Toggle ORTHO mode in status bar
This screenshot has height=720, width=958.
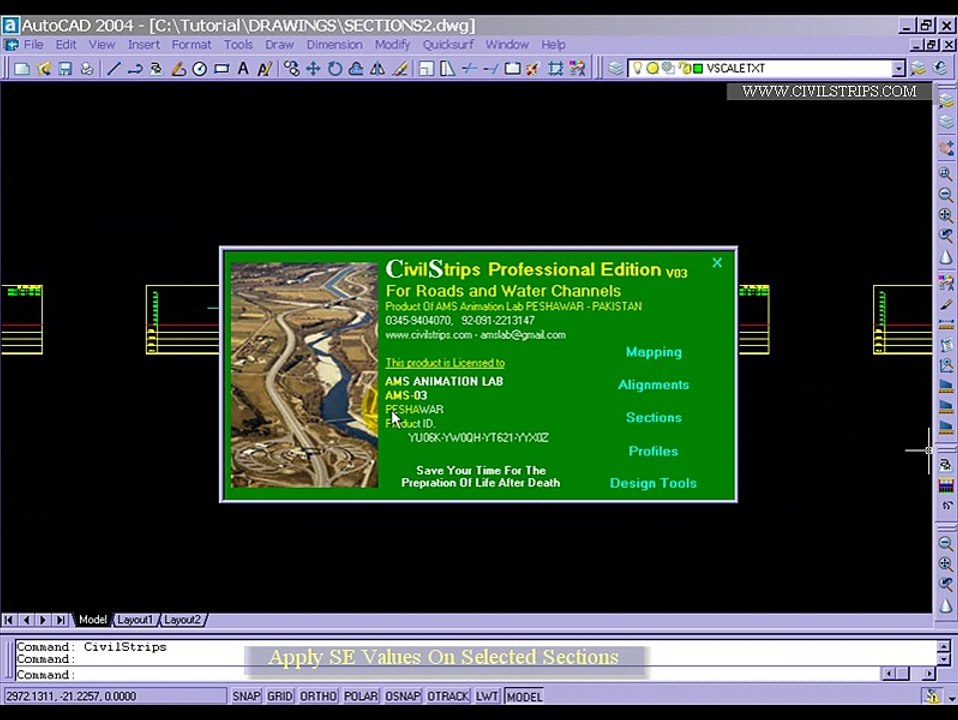coord(318,696)
